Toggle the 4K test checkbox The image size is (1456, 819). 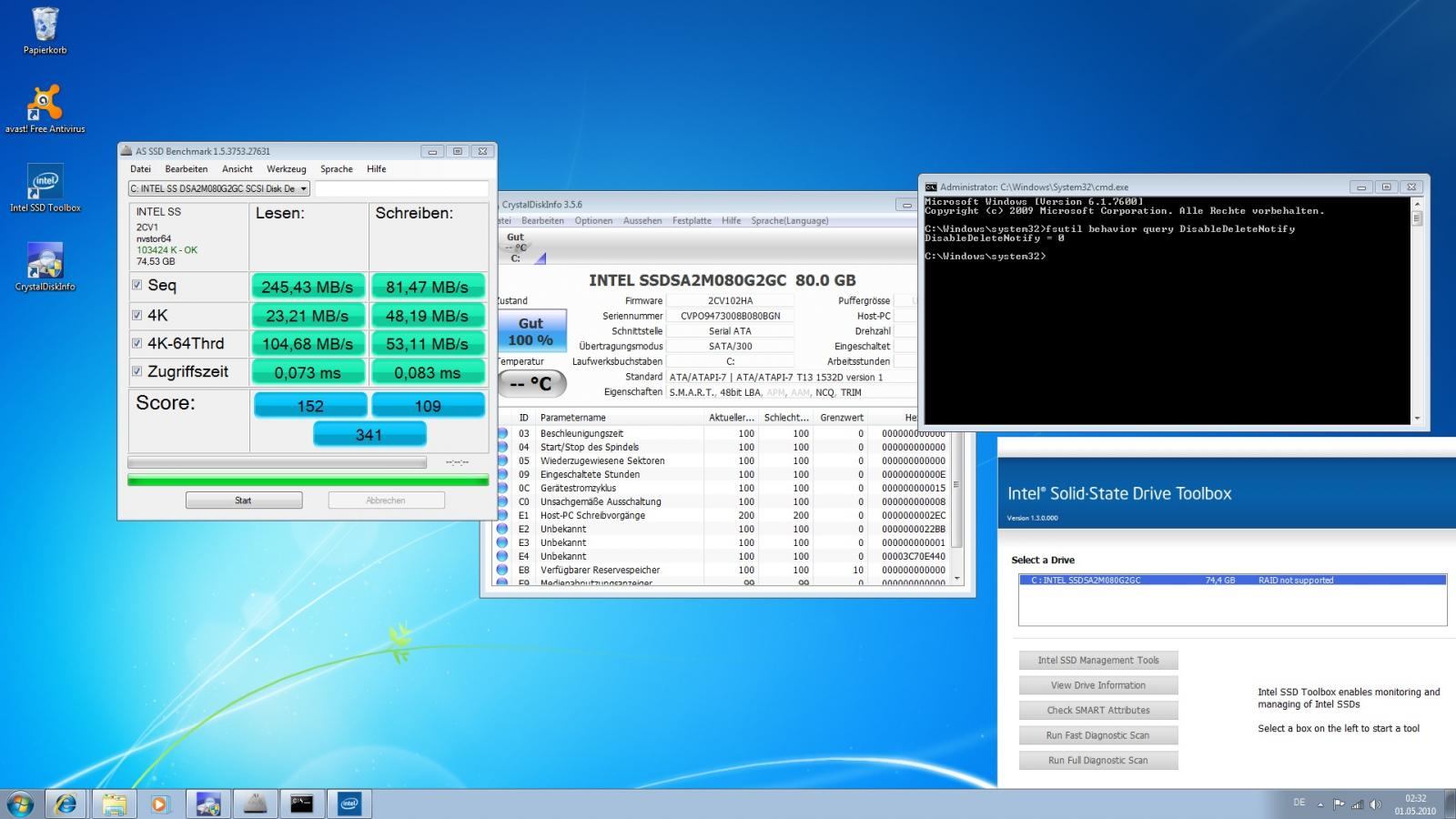pyautogui.click(x=137, y=315)
